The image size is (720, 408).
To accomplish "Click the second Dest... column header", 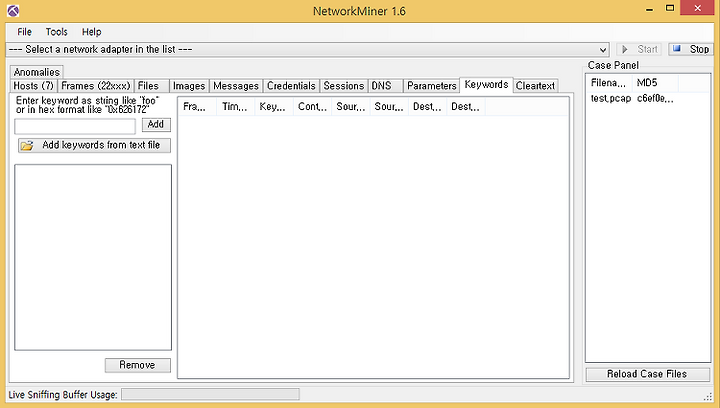I will click(x=466, y=107).
